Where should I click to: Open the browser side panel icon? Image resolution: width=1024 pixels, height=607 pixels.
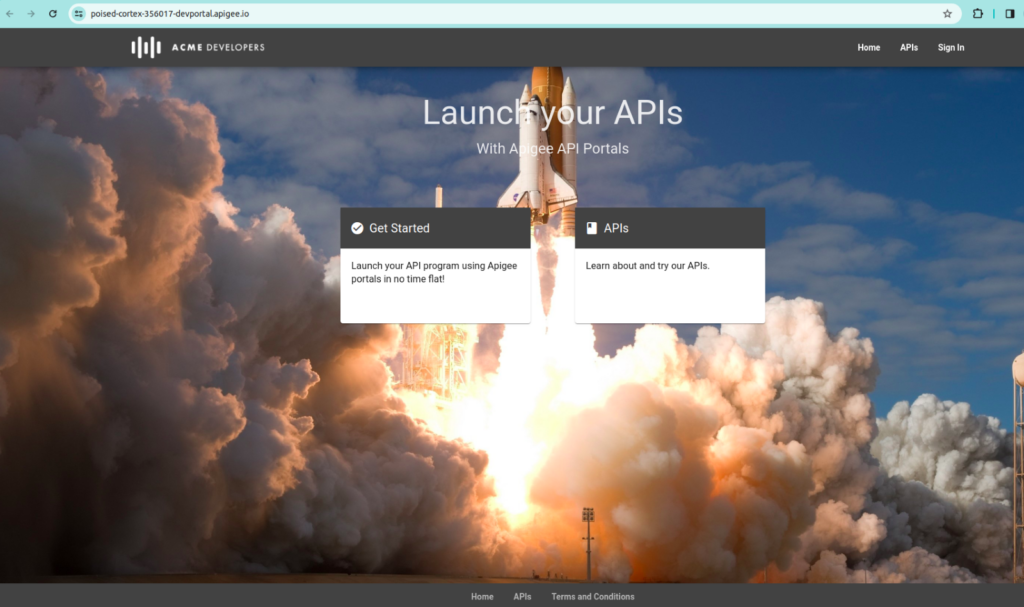(x=1010, y=14)
